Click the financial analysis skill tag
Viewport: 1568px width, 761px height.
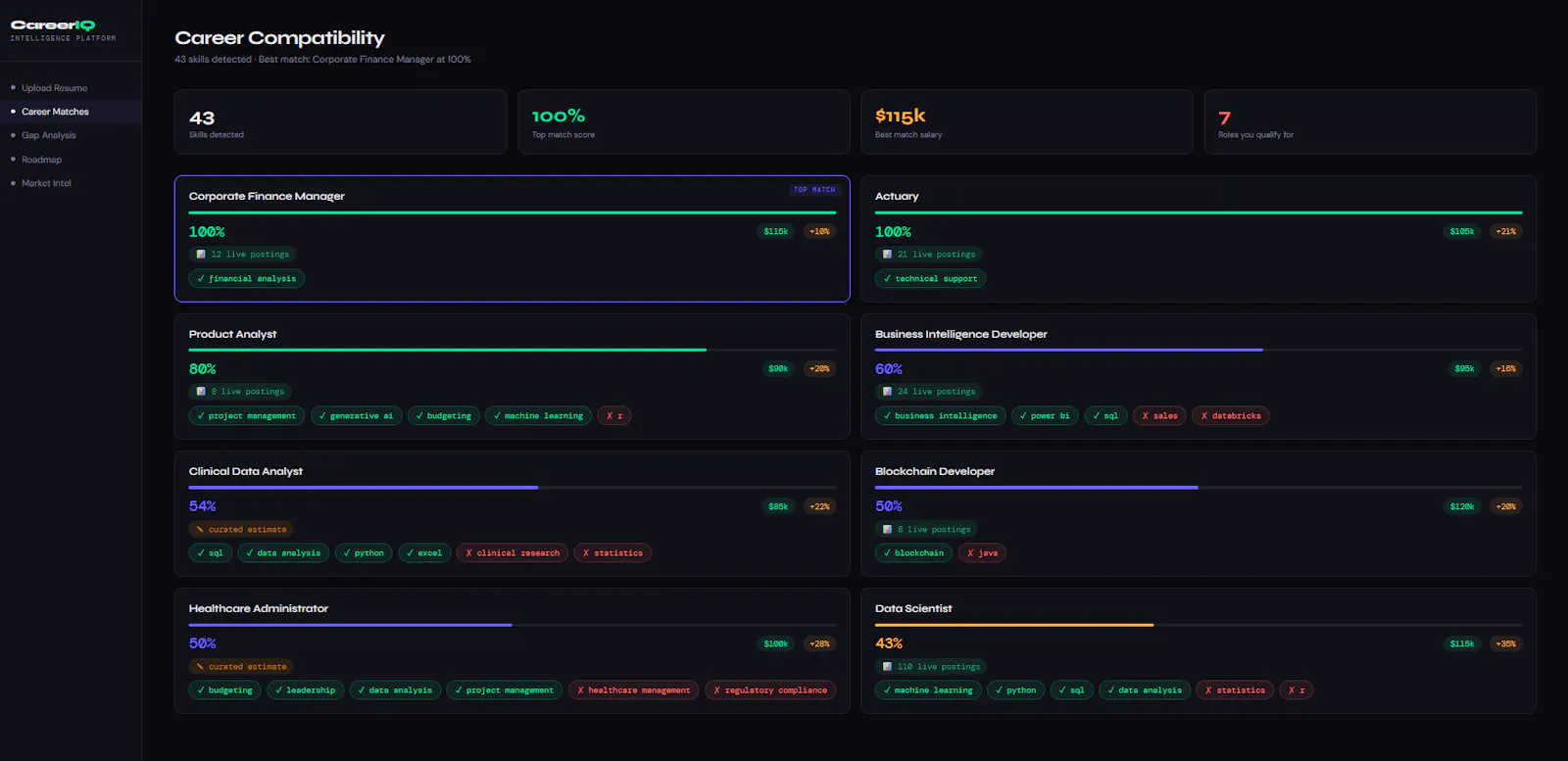(247, 279)
